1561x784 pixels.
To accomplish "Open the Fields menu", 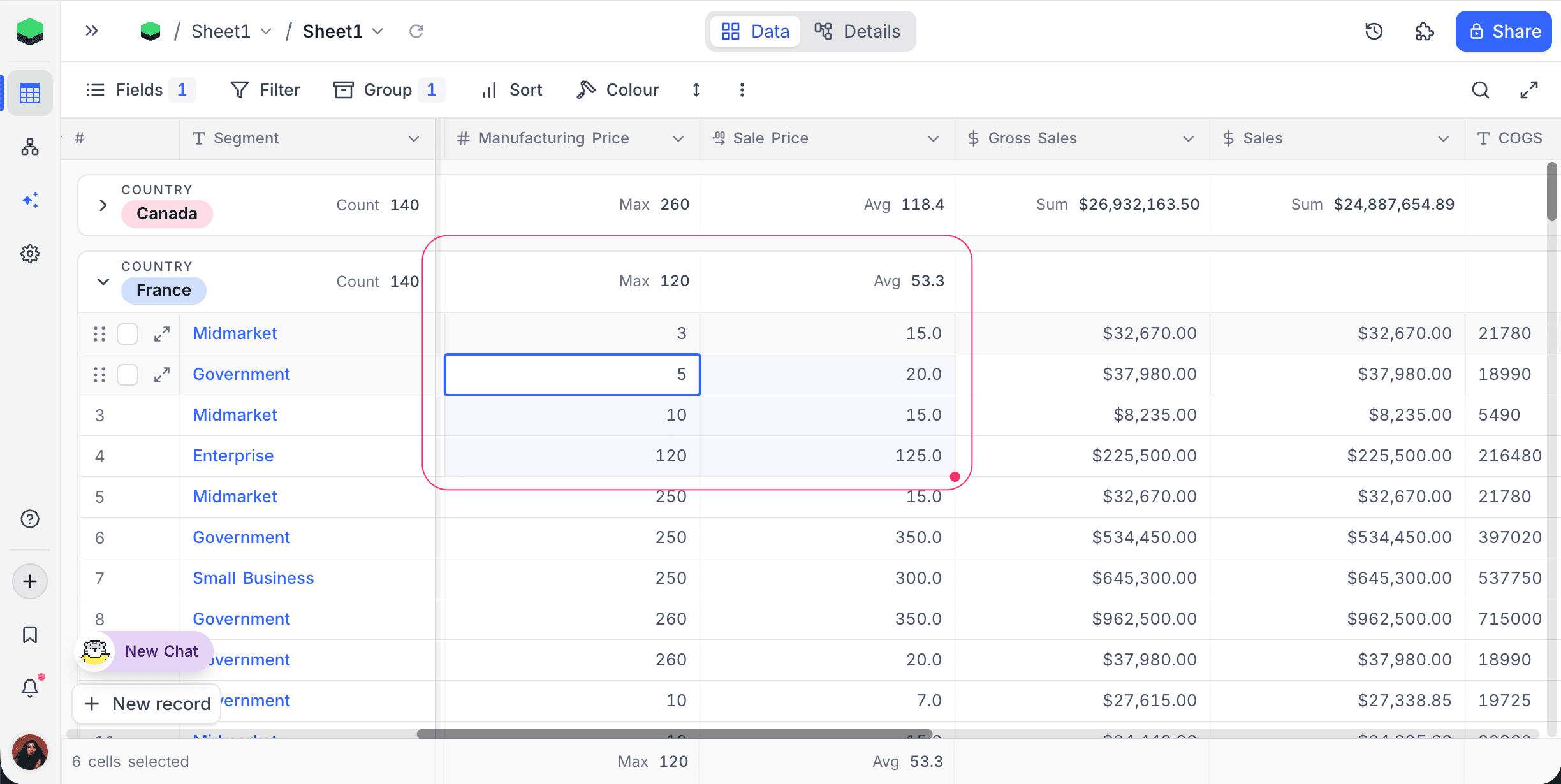I will 140,90.
